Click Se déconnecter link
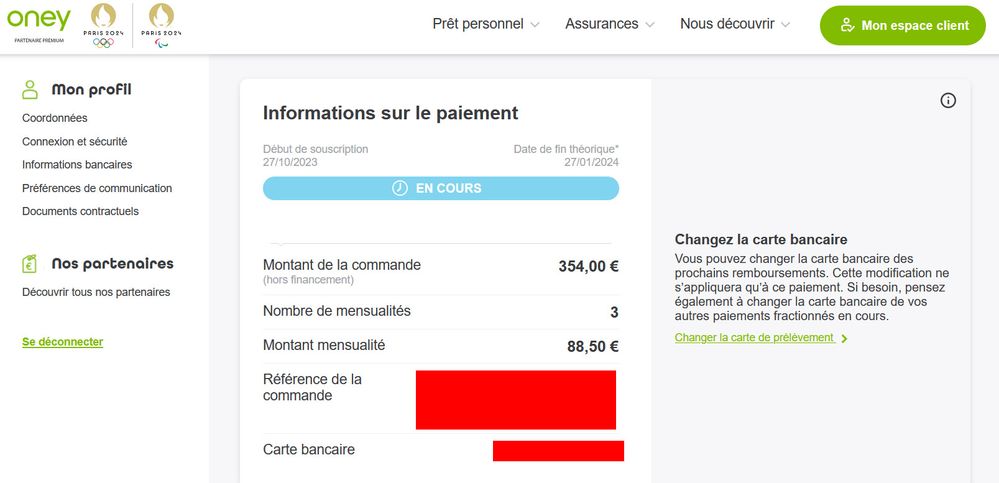This screenshot has width=999, height=483. tap(62, 342)
